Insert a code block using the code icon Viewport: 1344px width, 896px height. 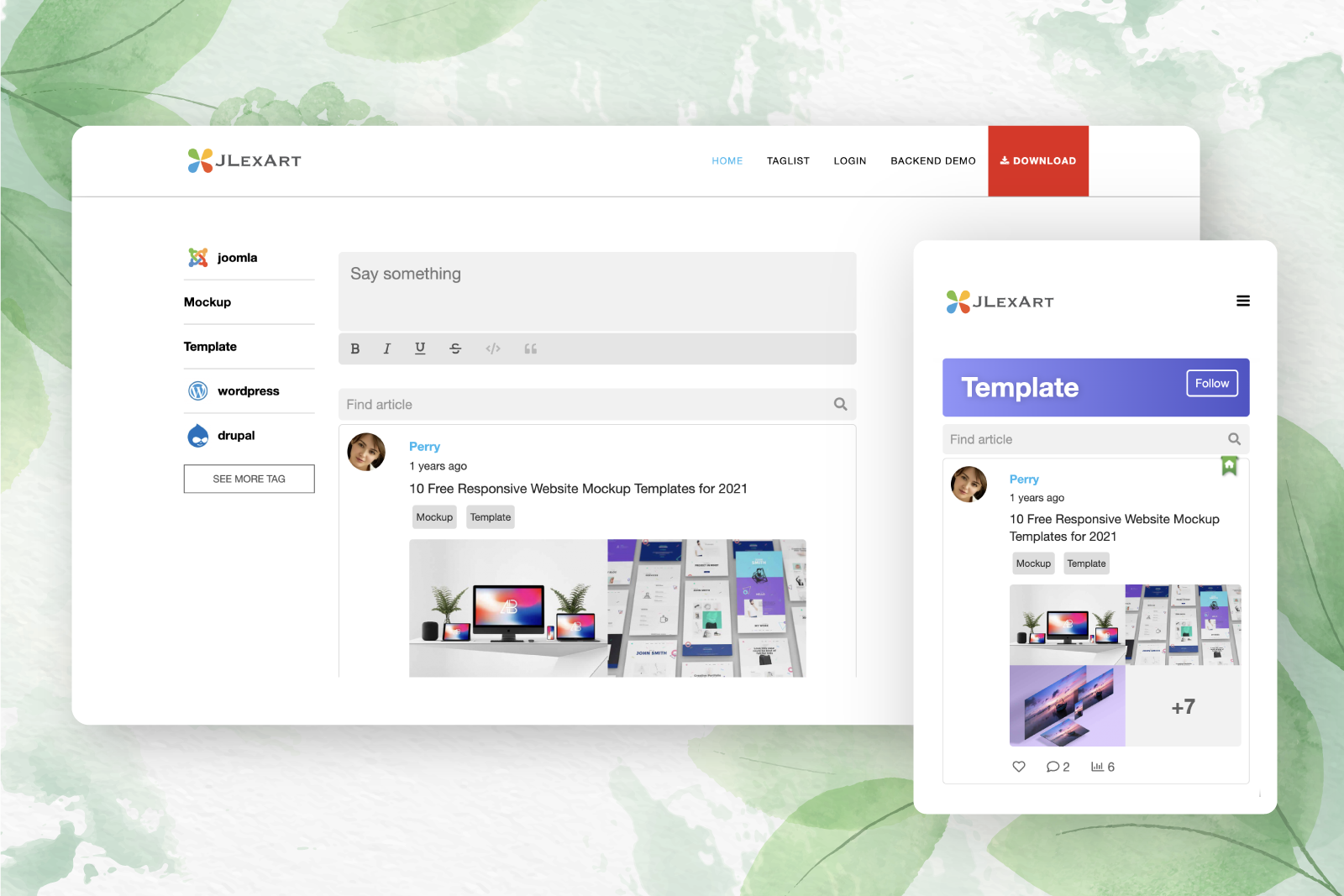[492, 348]
